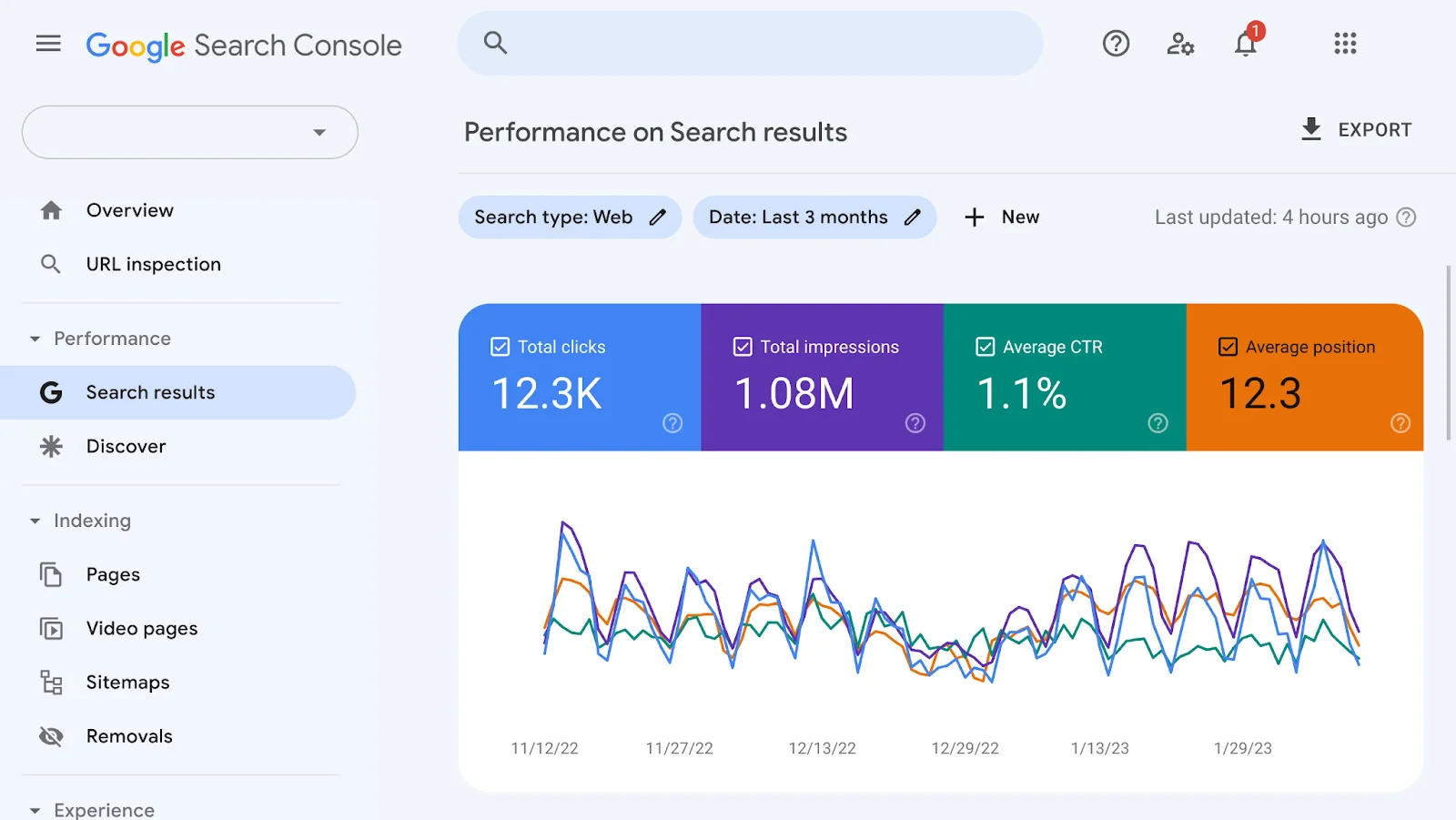Open the Discover report
Screen dimensions: 1456x820
(126, 446)
